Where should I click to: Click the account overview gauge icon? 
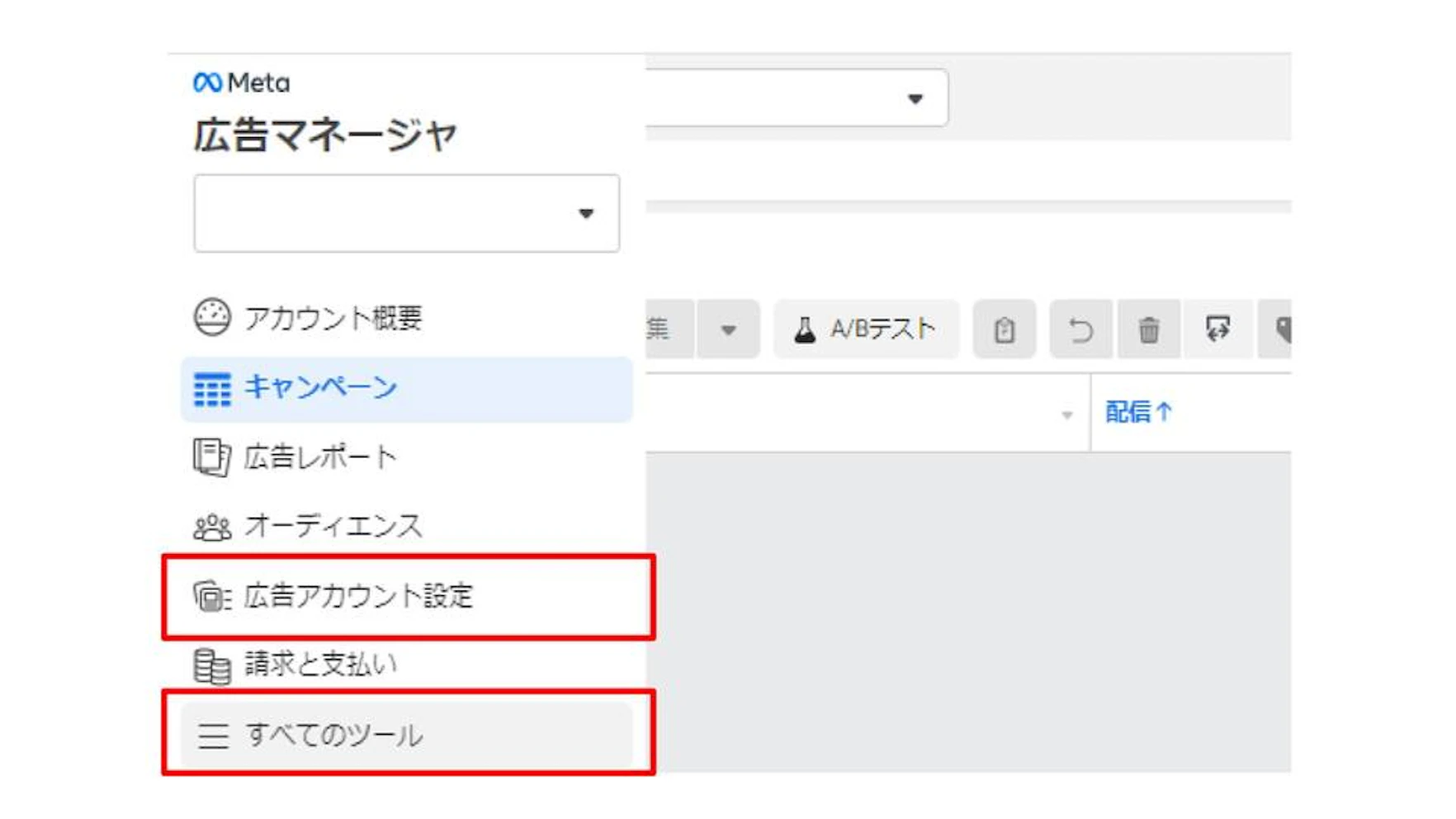[212, 318]
